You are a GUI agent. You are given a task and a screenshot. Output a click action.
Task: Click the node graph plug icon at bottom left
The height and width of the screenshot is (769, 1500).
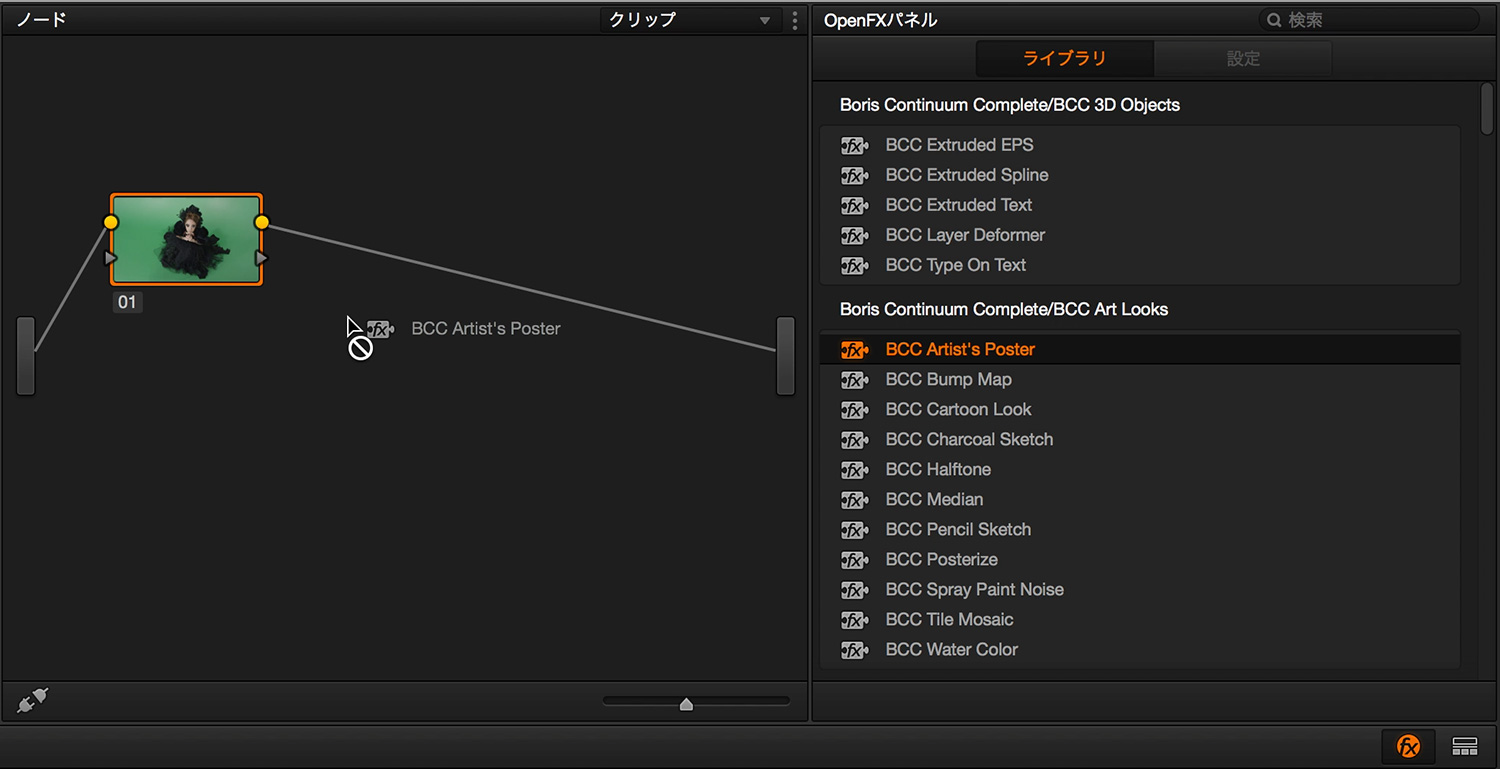32,702
